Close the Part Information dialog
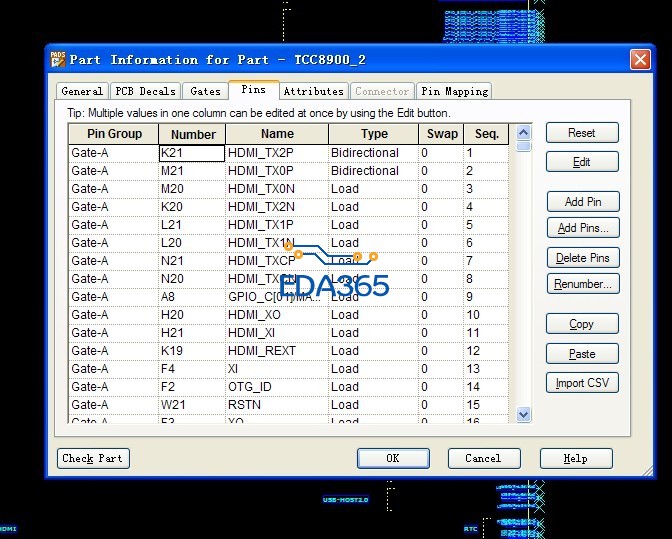This screenshot has width=672, height=539. (x=640, y=60)
